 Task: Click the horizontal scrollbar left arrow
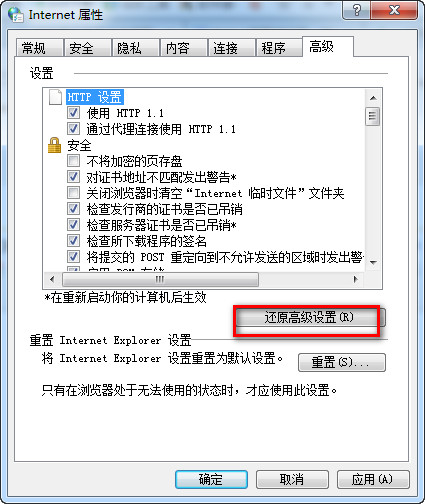[52, 279]
